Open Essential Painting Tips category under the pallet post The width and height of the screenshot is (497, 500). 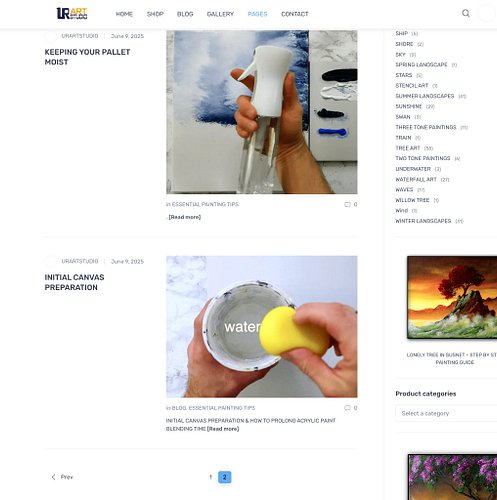(x=205, y=204)
